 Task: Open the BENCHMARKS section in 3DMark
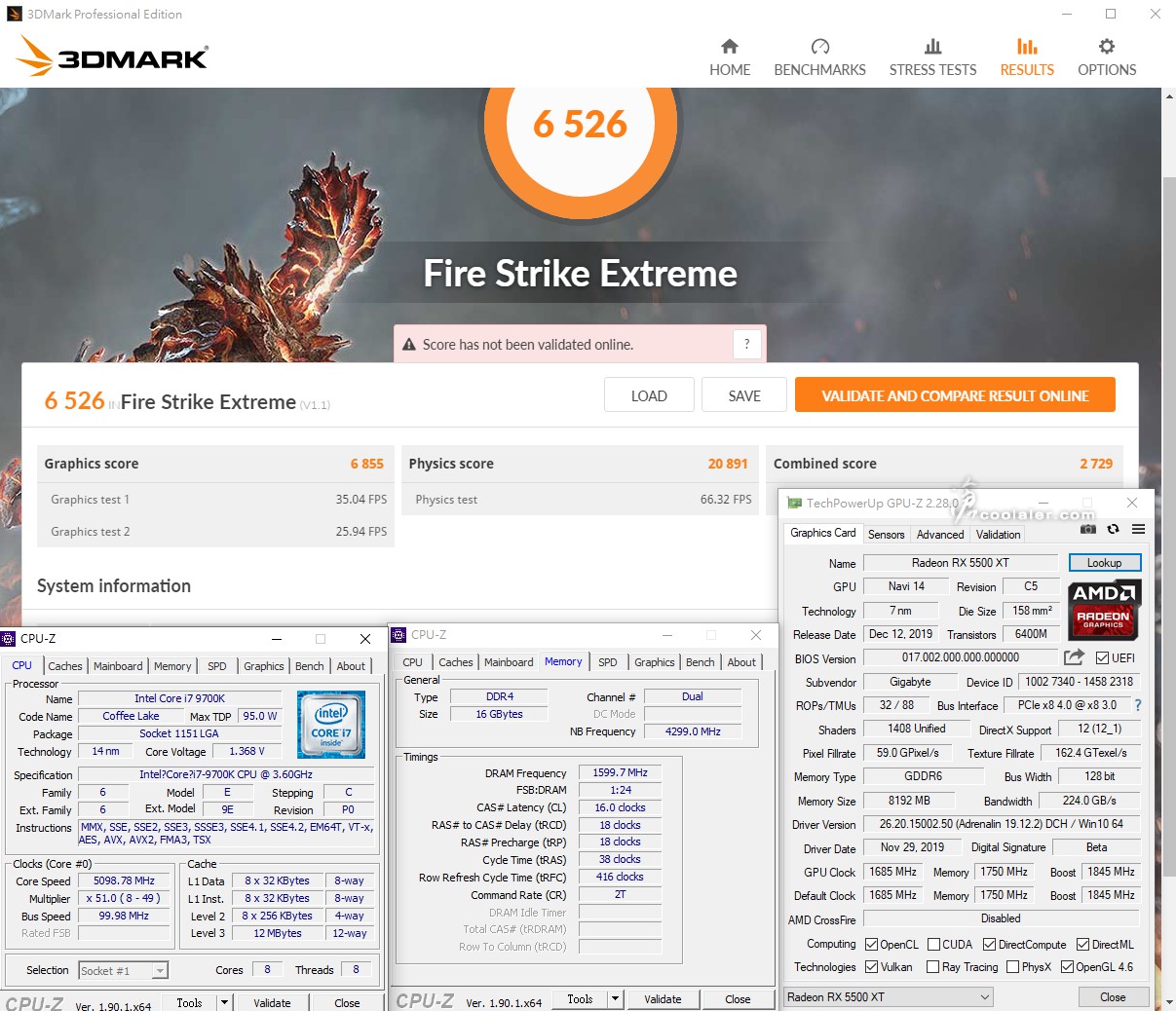(x=819, y=57)
